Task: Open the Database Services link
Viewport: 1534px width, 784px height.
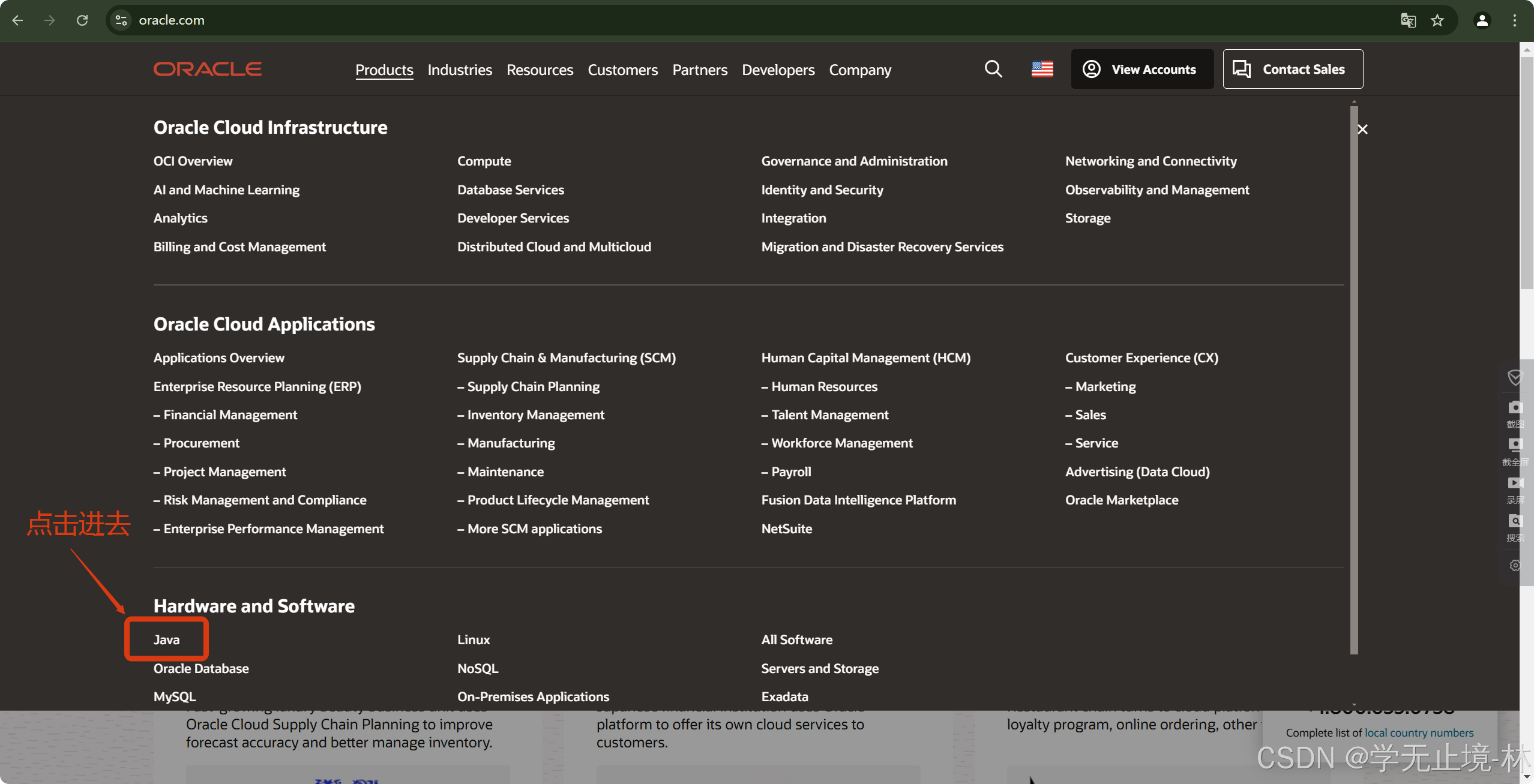Action: coord(510,190)
